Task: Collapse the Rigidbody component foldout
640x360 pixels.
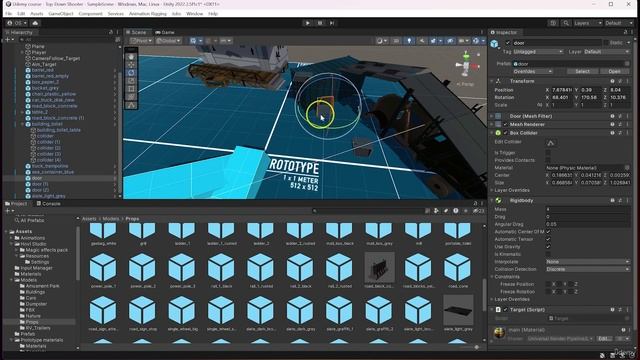Action: coord(492,201)
